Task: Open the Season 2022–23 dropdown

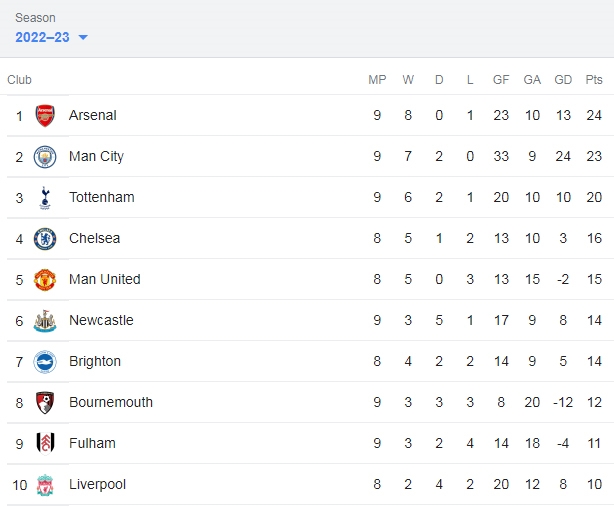Action: 51,37
